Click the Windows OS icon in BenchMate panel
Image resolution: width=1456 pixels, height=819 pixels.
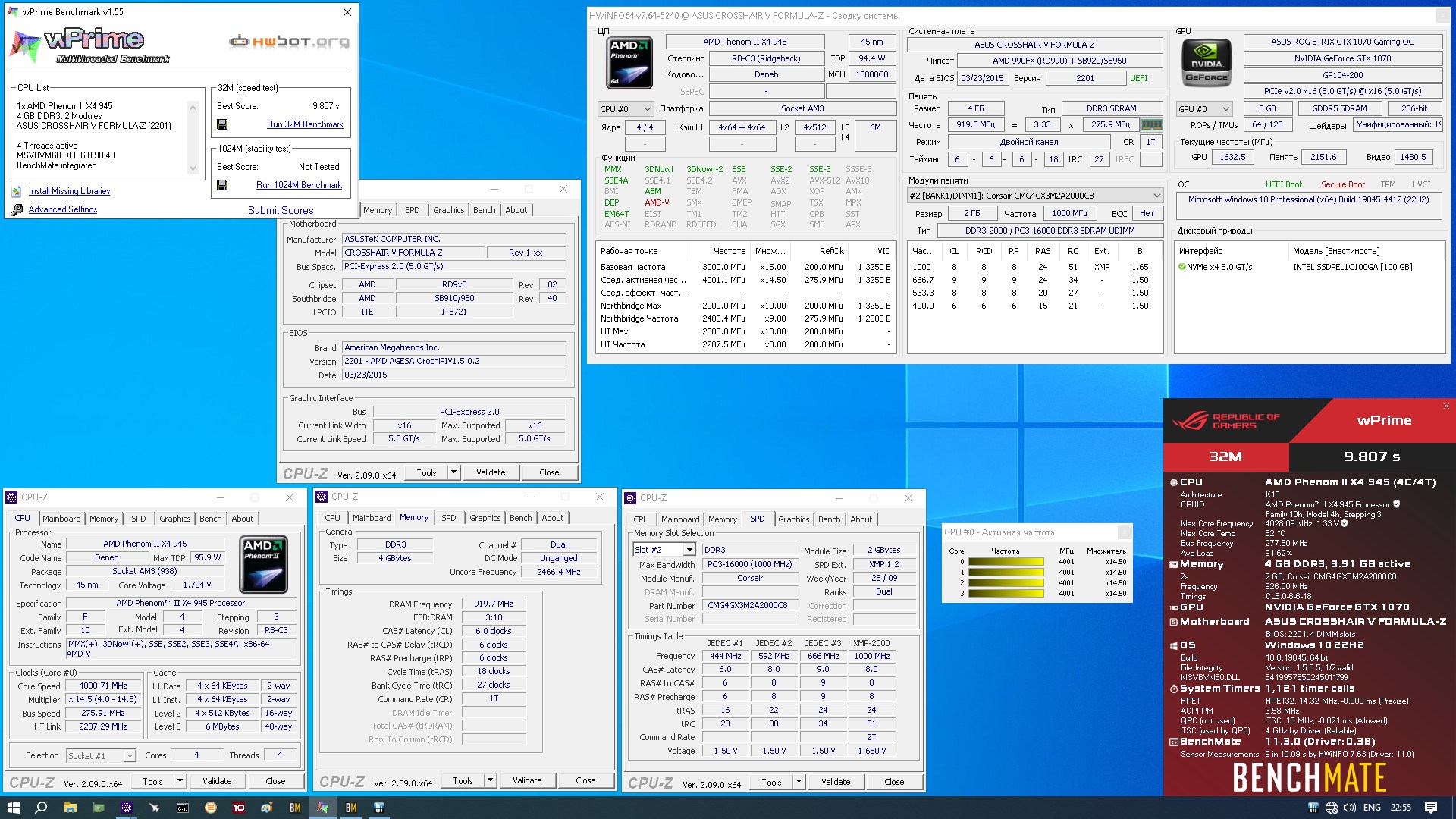[x=1174, y=645]
